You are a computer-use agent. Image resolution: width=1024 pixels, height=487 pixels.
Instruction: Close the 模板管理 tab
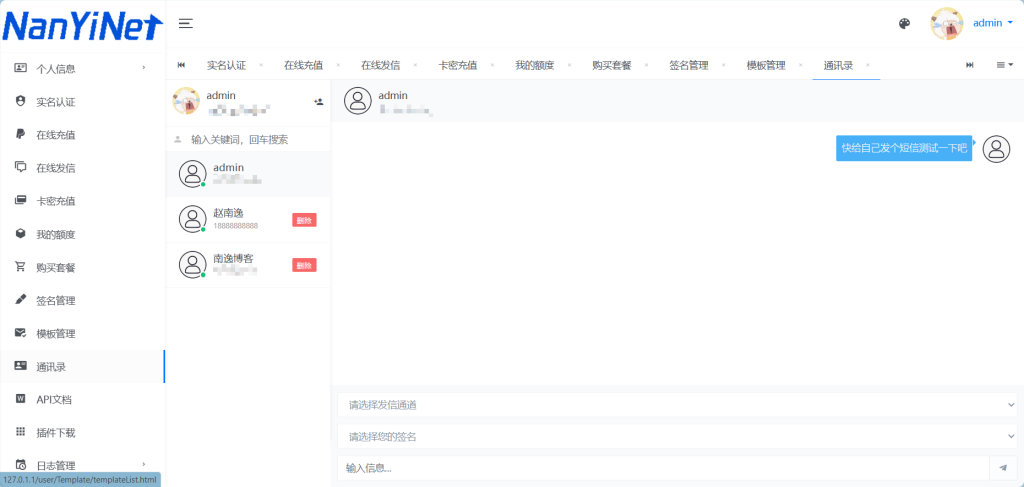tap(801, 65)
